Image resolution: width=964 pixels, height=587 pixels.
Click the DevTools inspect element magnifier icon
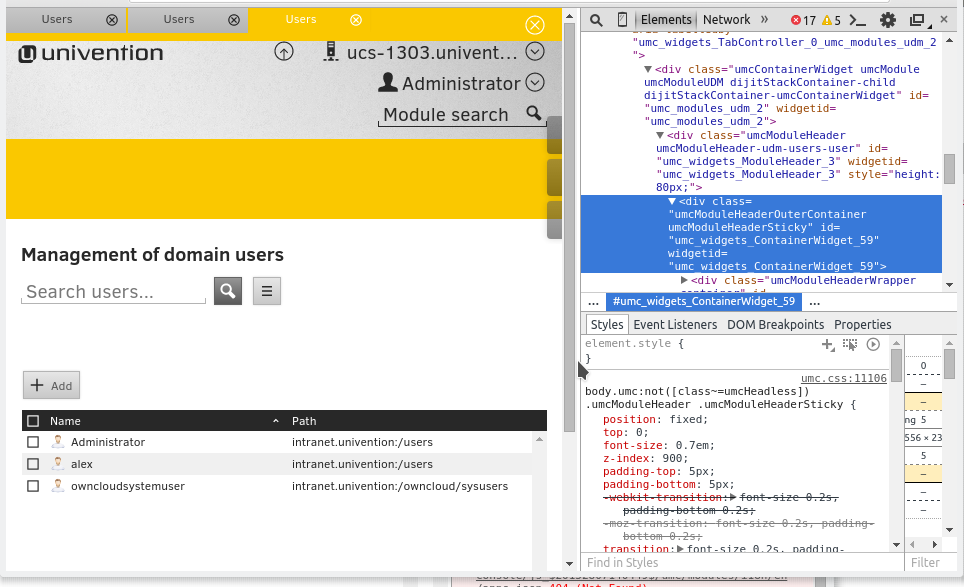coord(596,20)
